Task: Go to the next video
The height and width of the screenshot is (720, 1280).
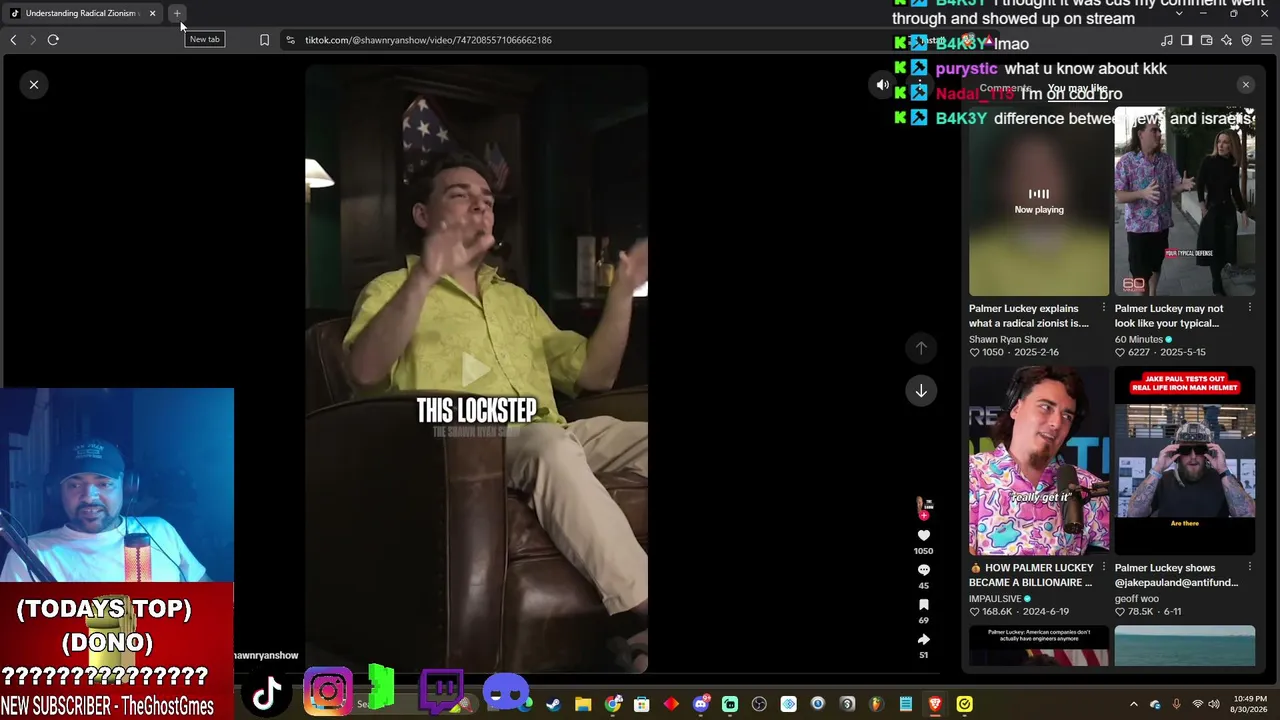Action: point(921,391)
